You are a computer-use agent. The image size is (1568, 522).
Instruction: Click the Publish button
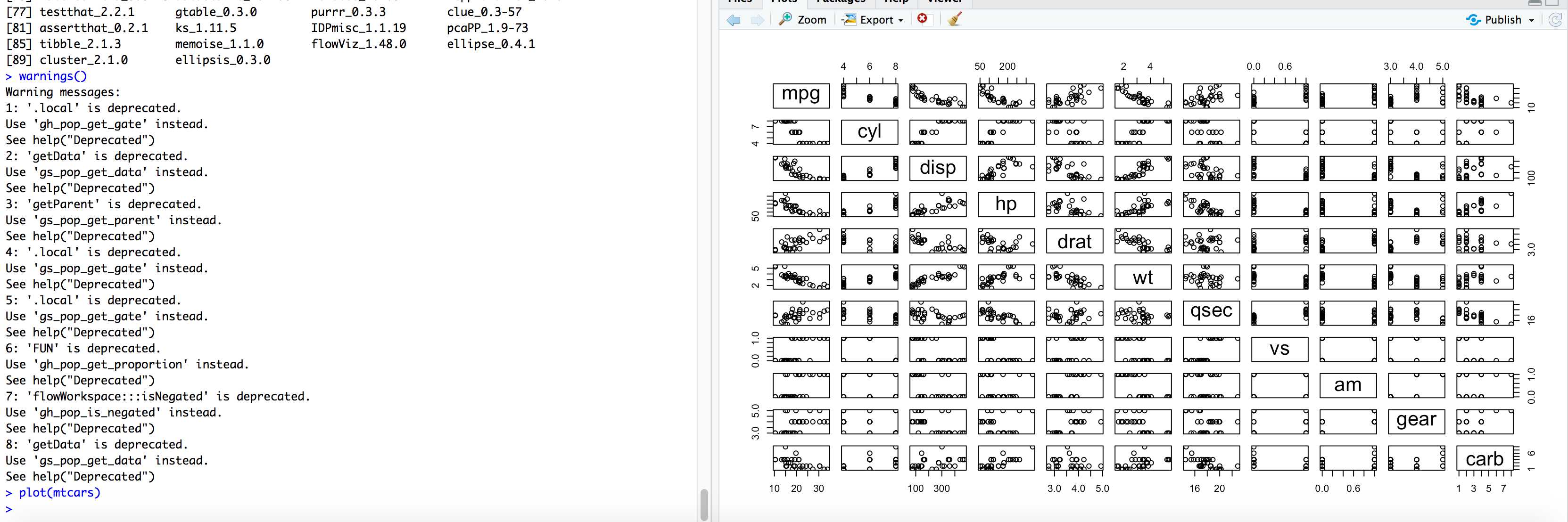pos(1499,19)
